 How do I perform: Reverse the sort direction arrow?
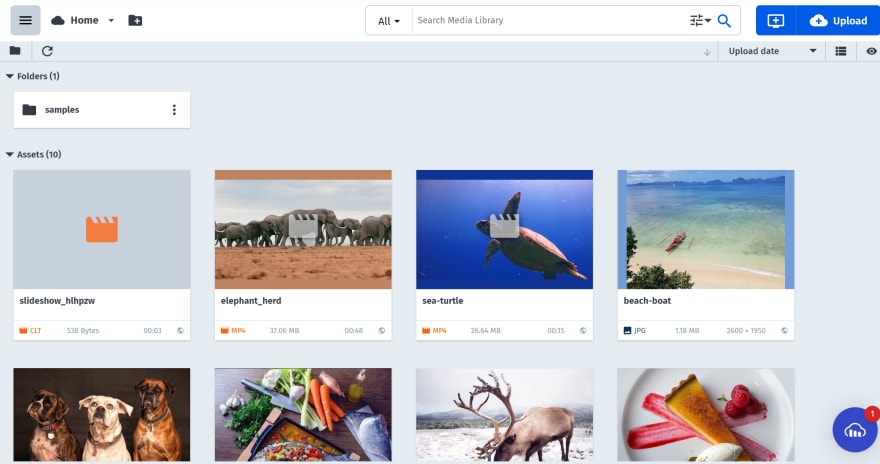[707, 52]
